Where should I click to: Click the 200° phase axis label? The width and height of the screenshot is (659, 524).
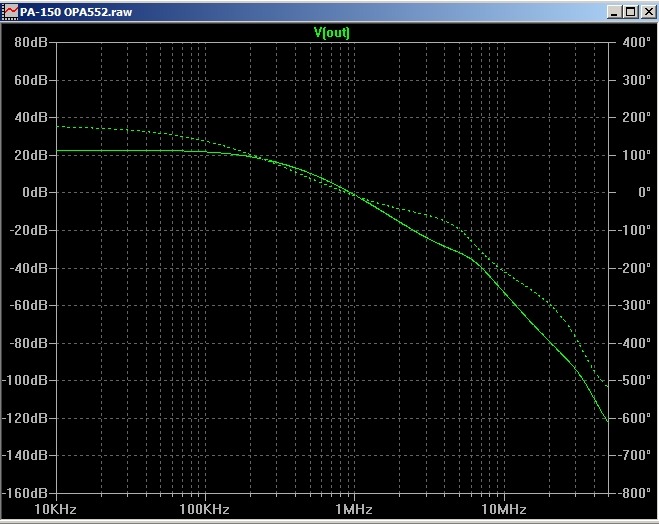click(x=637, y=117)
